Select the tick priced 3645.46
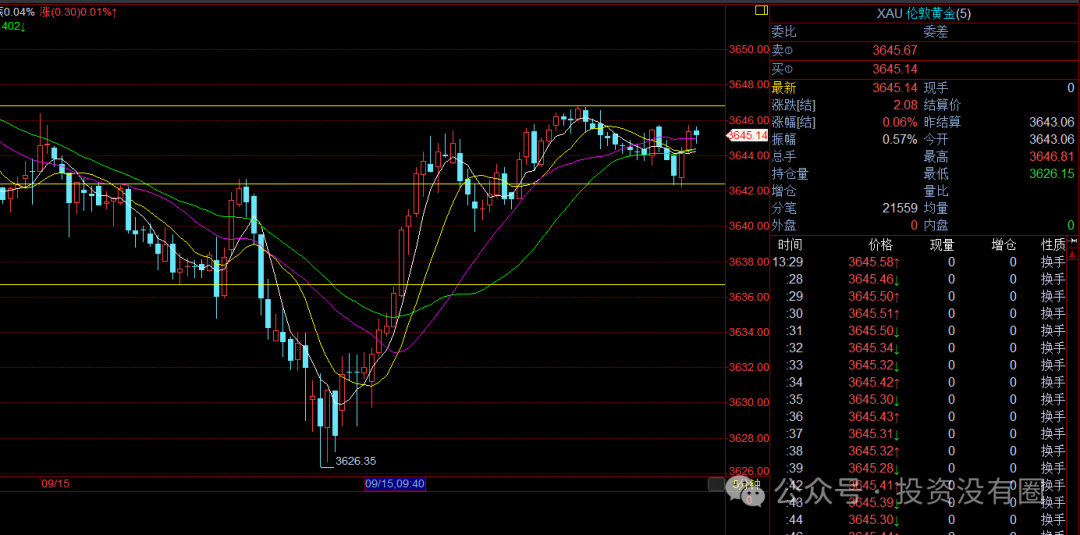 pos(874,279)
